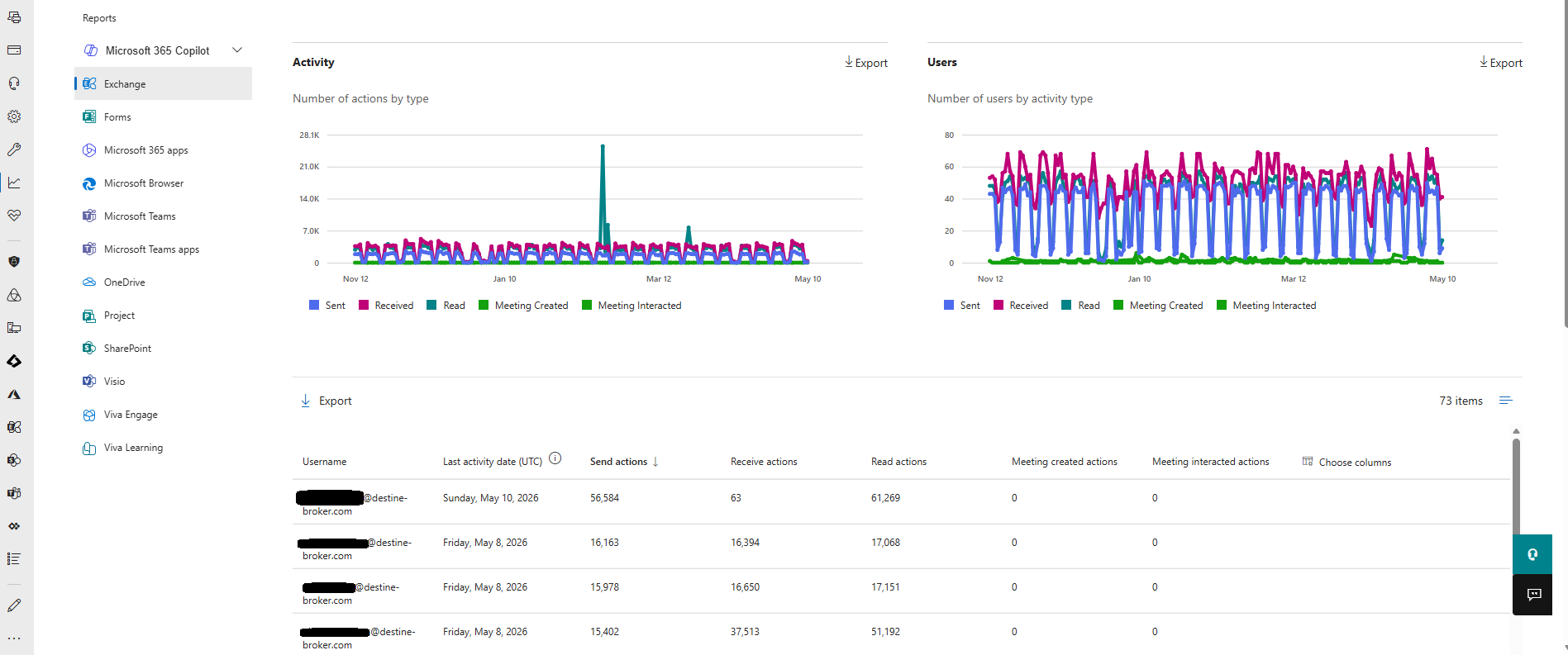Toggle Received legend swatch in Users chart
Image resolution: width=1568 pixels, height=655 pixels.
(x=998, y=305)
